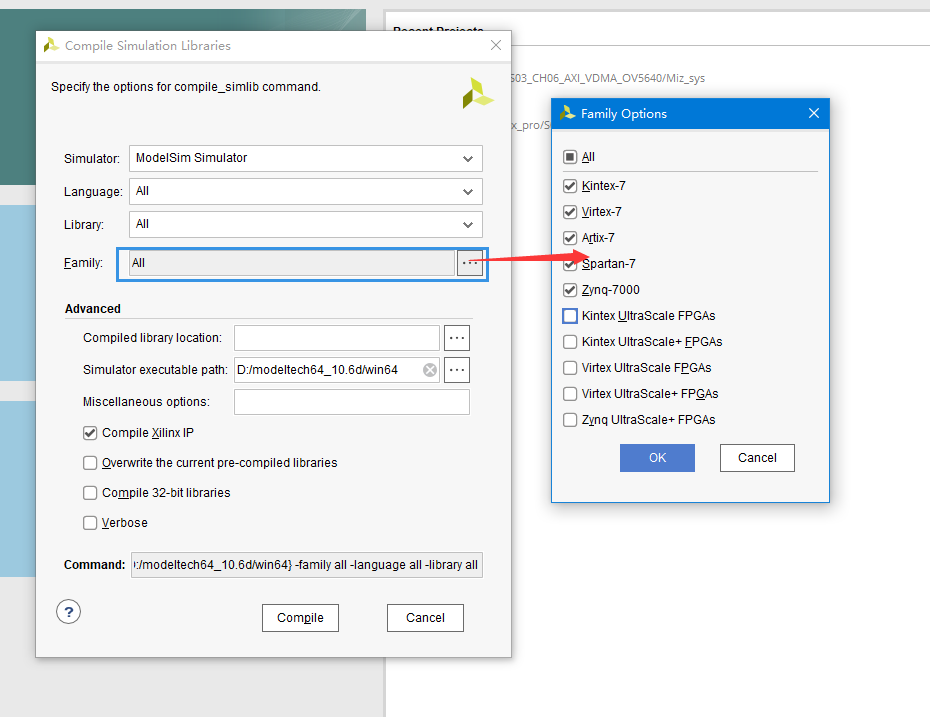
Task: Open Family options browse button
Action: pyautogui.click(x=469, y=263)
